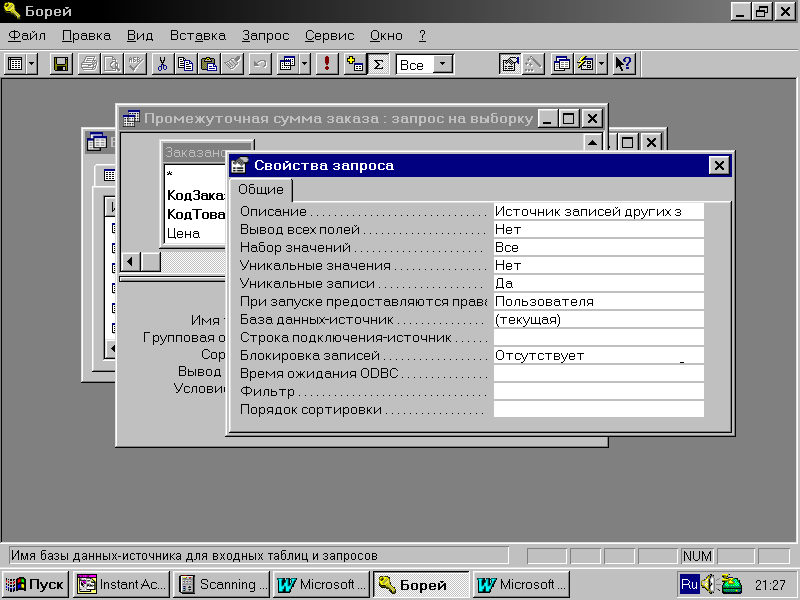Select the Общие tab in query properties
Image resolution: width=800 pixels, height=600 pixels.
[x=261, y=189]
